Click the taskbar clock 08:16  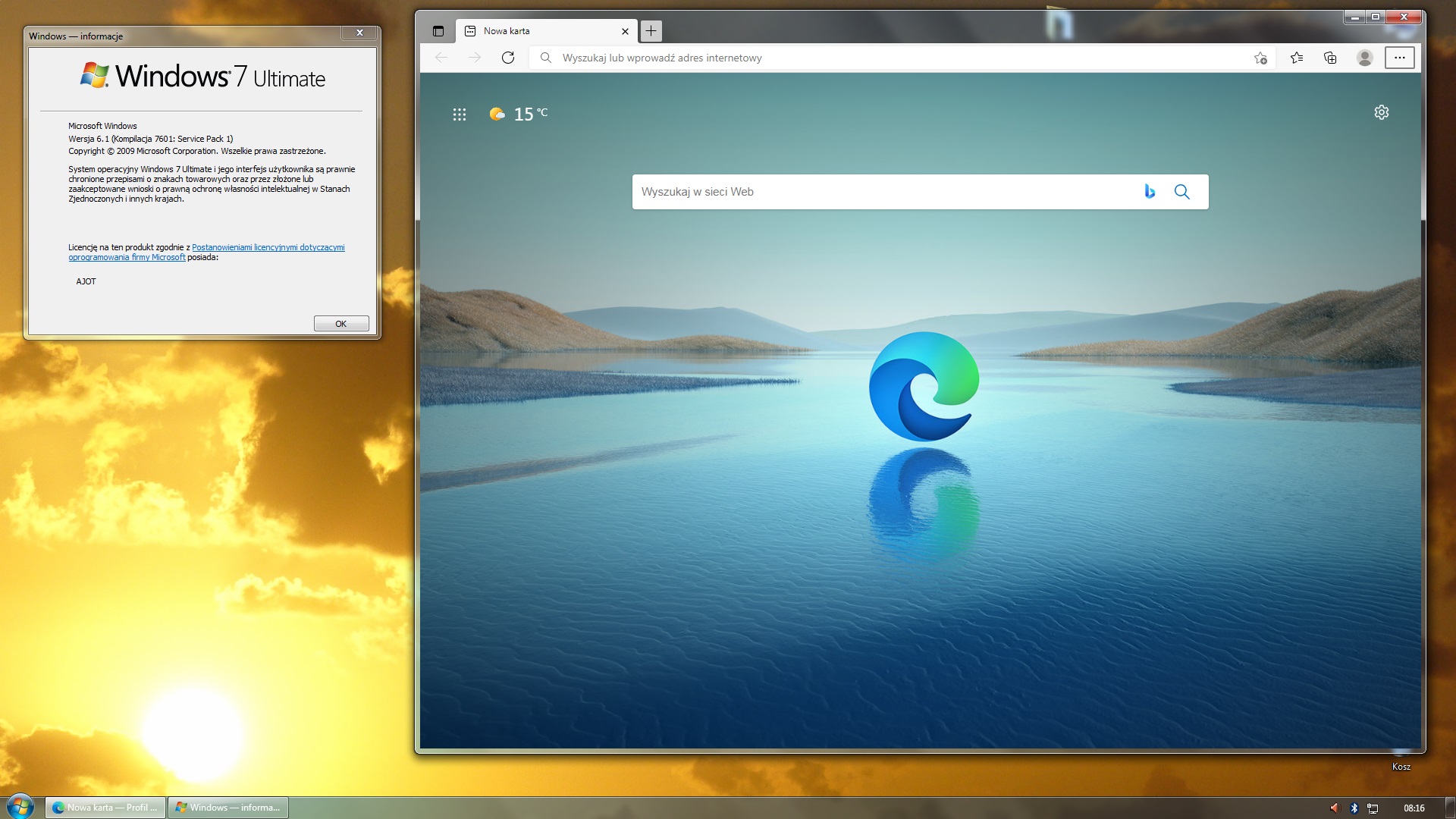coord(1414,808)
